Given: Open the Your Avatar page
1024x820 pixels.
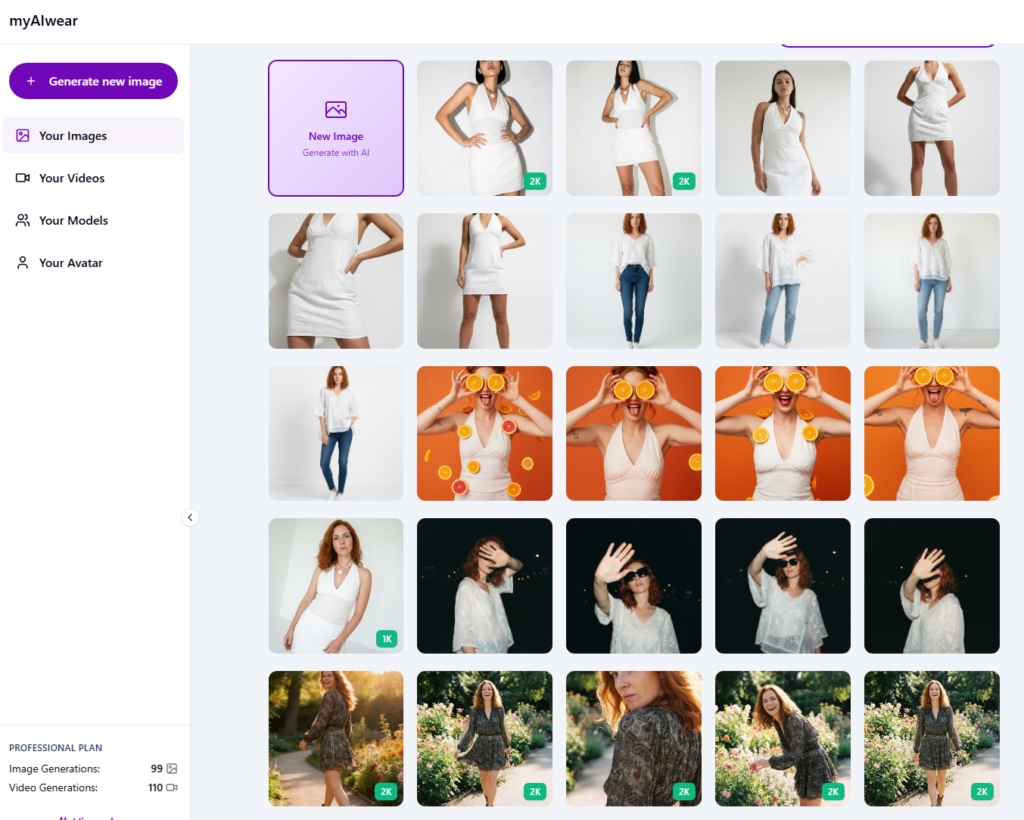Looking at the screenshot, I should [70, 263].
